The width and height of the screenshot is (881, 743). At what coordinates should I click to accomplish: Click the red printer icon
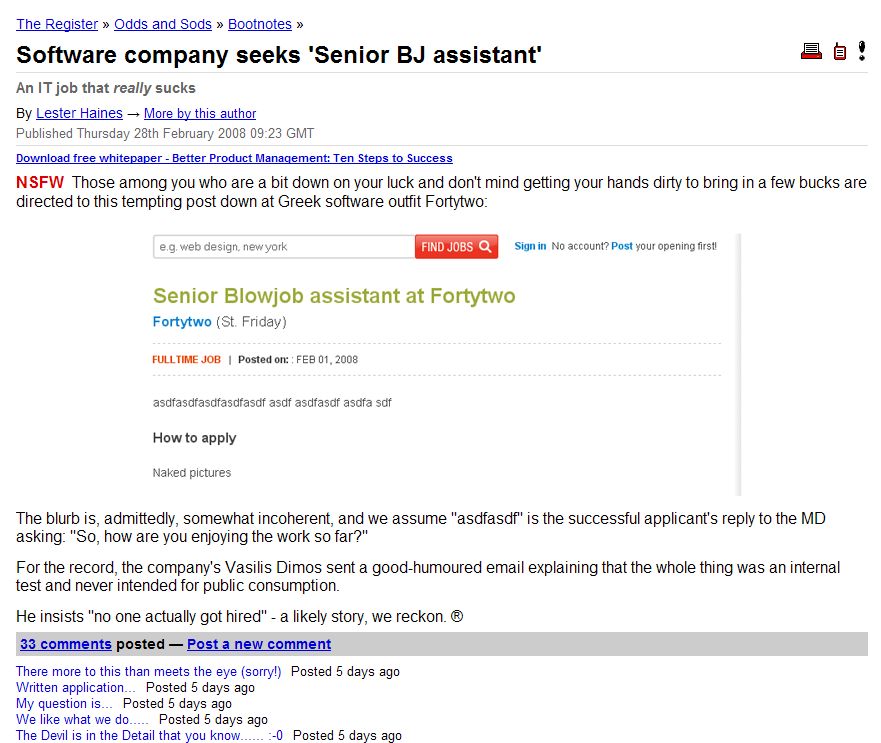[x=811, y=51]
